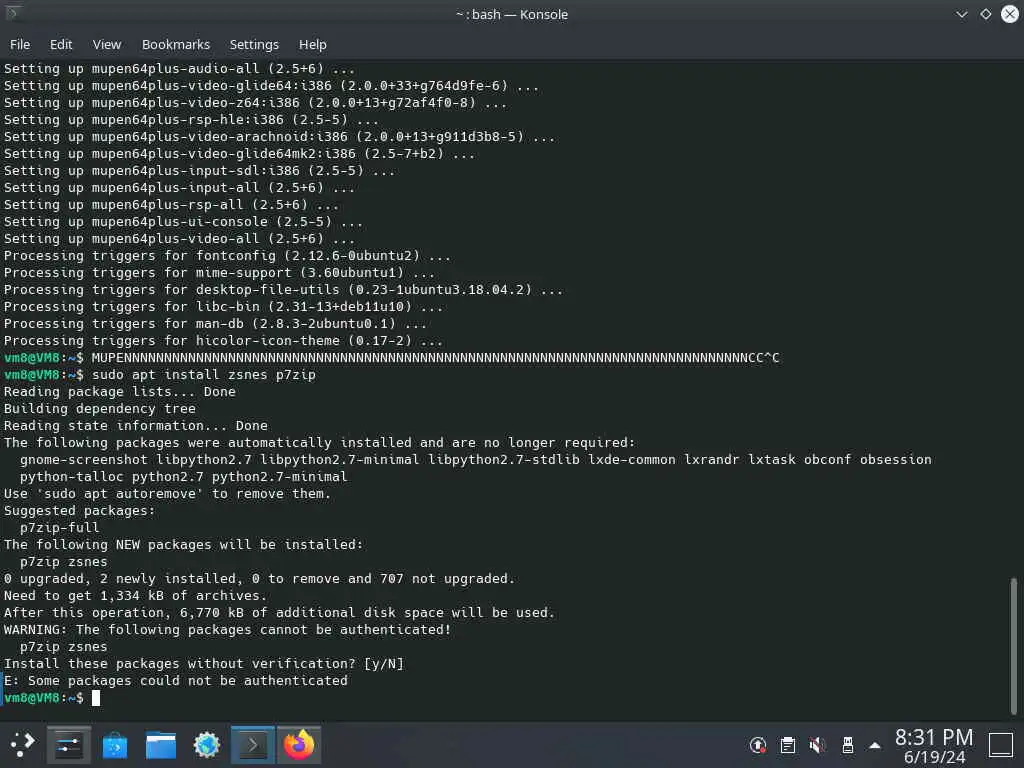Viewport: 1024px width, 768px height.
Task: Launch Discover software store from taskbar
Action: pyautogui.click(x=115, y=744)
